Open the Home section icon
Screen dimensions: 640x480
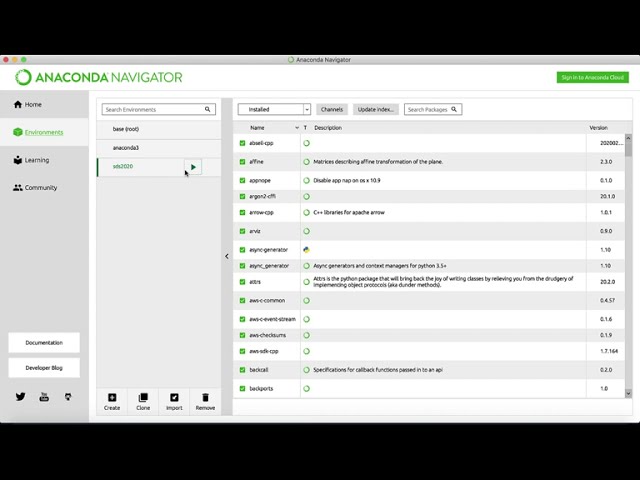coord(18,104)
